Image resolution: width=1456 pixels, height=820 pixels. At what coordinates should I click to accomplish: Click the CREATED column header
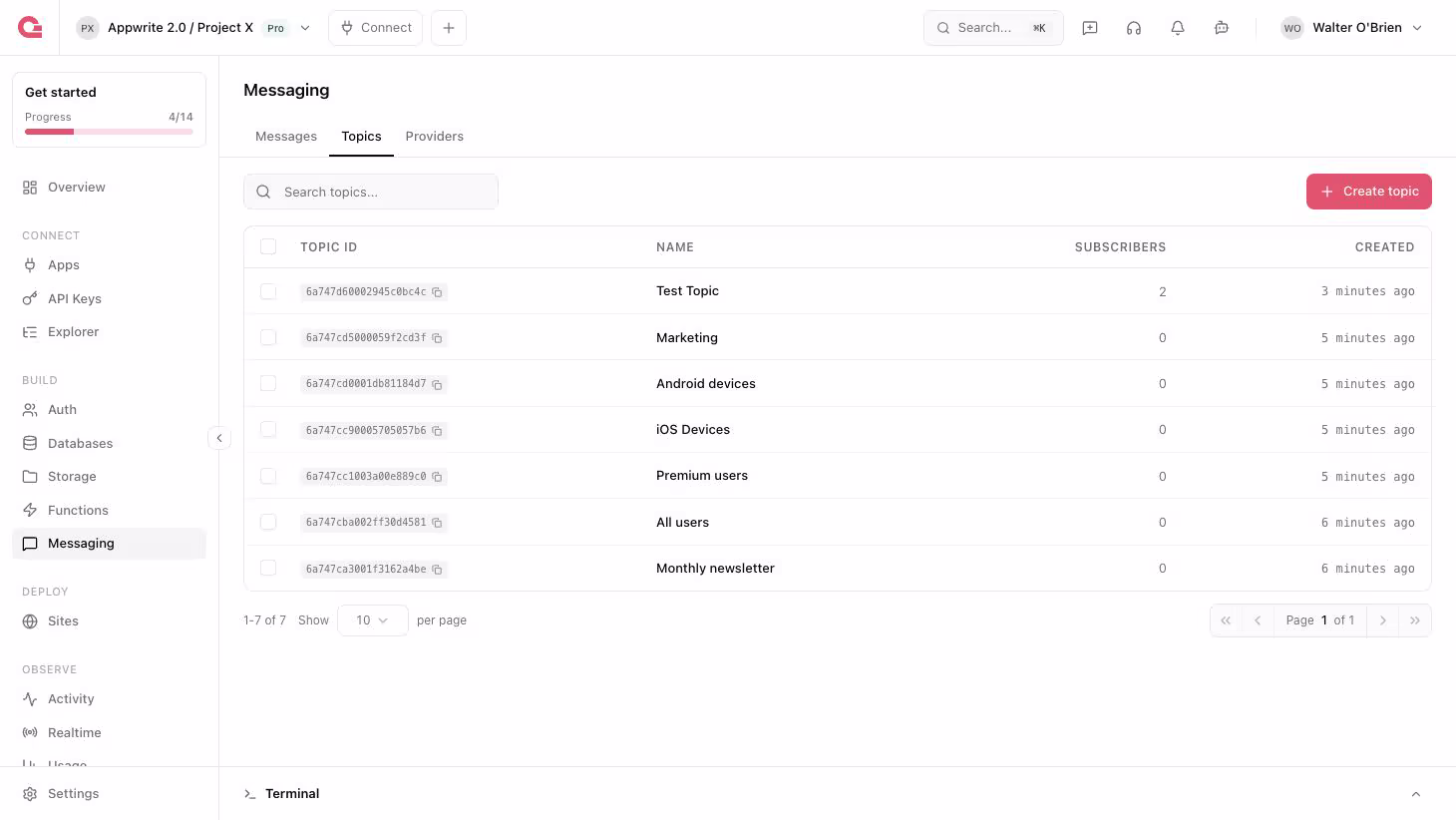tap(1384, 247)
